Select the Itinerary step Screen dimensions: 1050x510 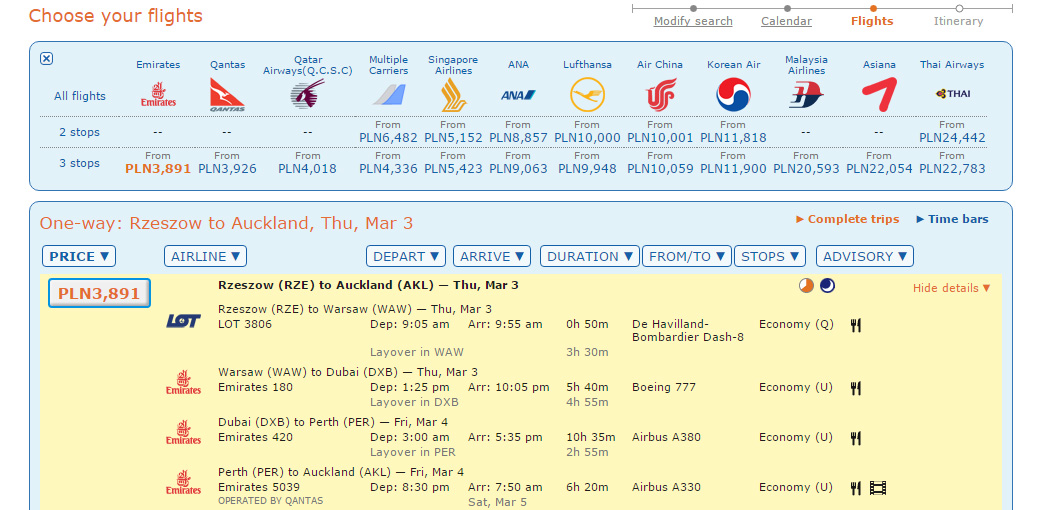[x=959, y=21]
